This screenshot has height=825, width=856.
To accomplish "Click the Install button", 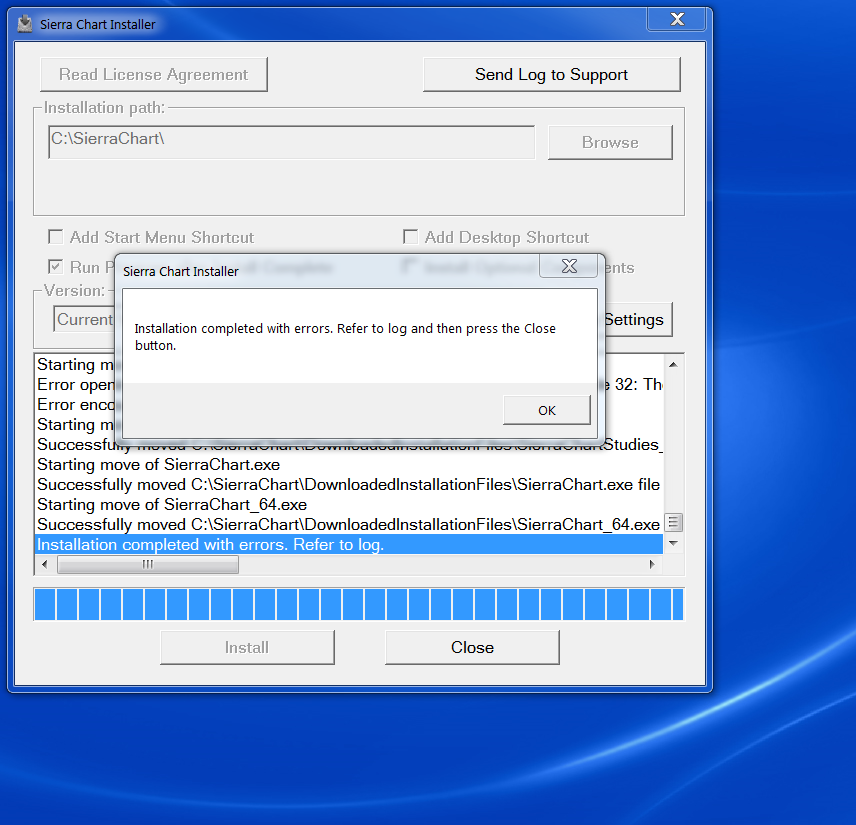I will 247,647.
